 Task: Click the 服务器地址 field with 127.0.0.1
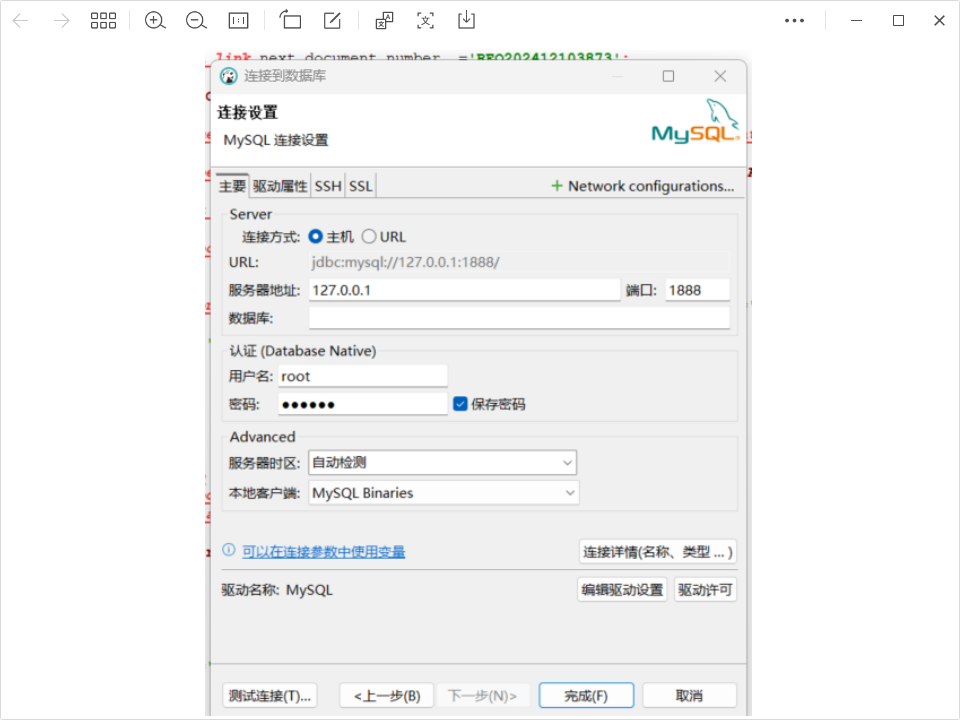point(464,290)
